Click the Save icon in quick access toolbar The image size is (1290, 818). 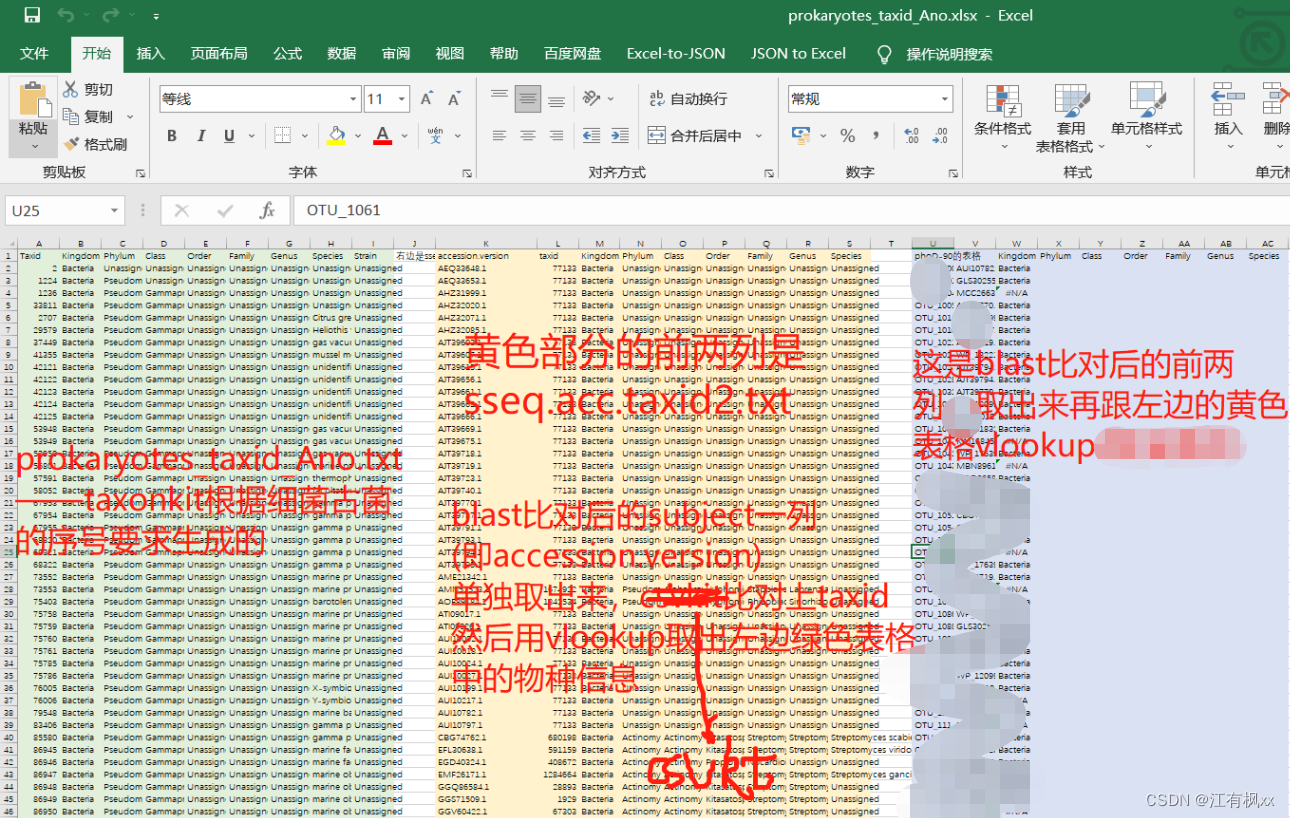click(32, 15)
